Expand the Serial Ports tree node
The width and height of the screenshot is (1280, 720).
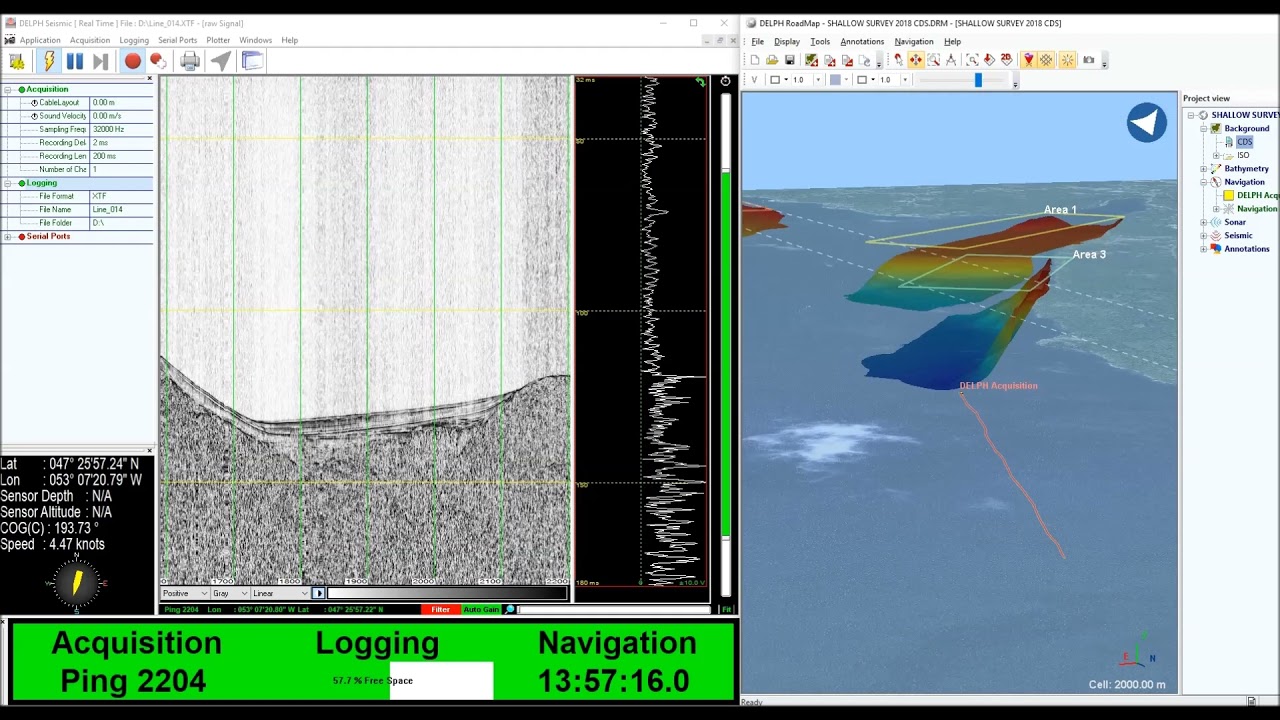8,237
